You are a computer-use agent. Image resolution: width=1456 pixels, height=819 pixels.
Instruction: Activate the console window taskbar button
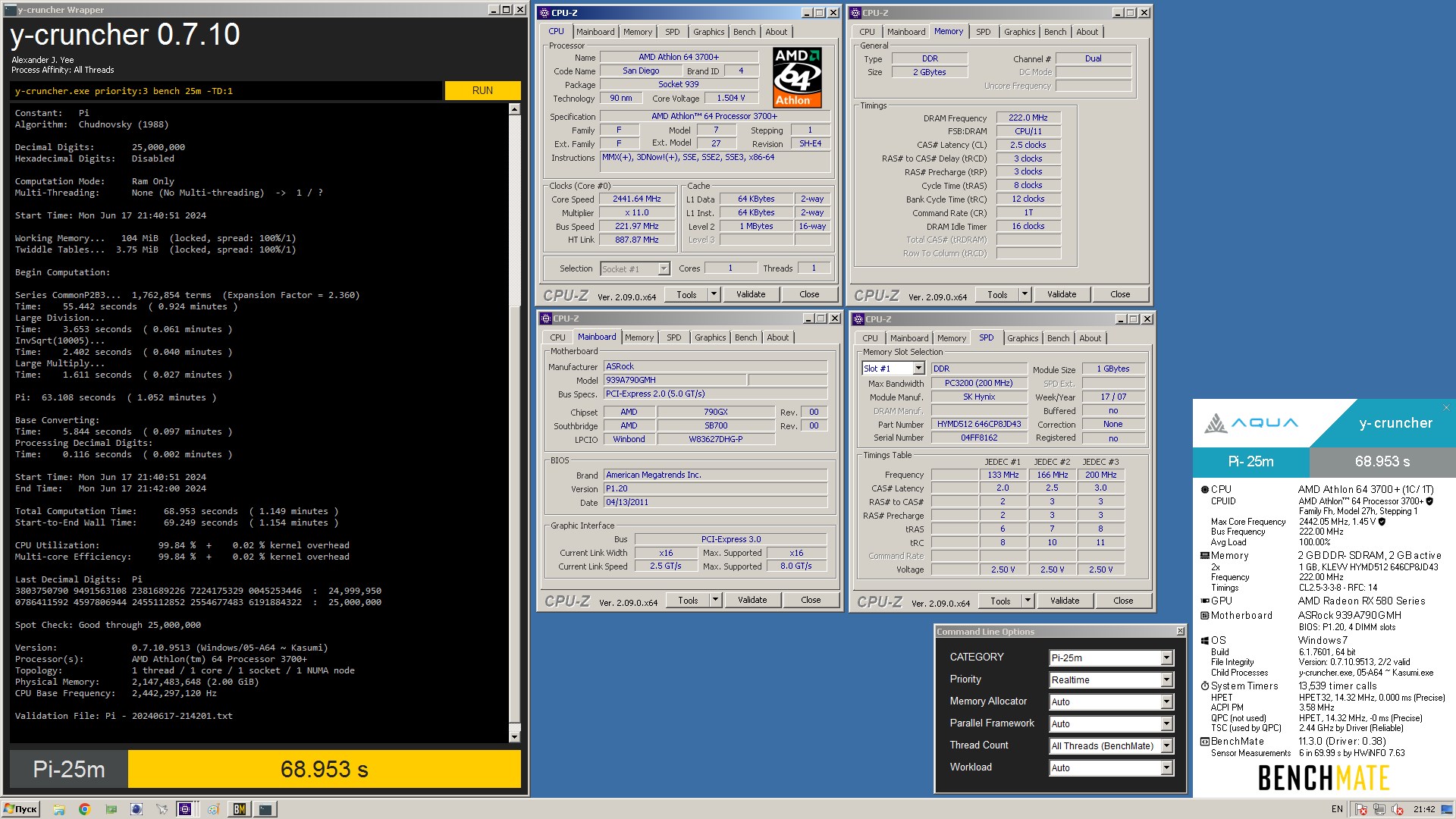pyautogui.click(x=265, y=809)
